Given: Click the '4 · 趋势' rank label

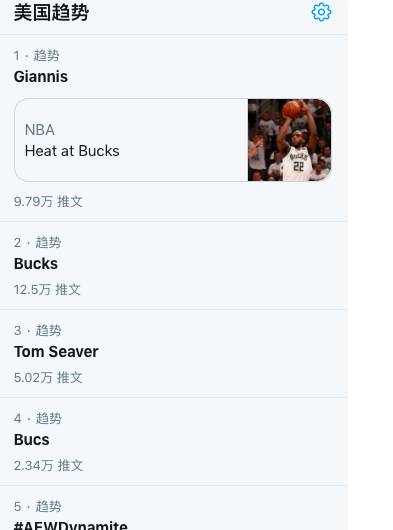Looking at the screenshot, I should (x=38, y=418).
